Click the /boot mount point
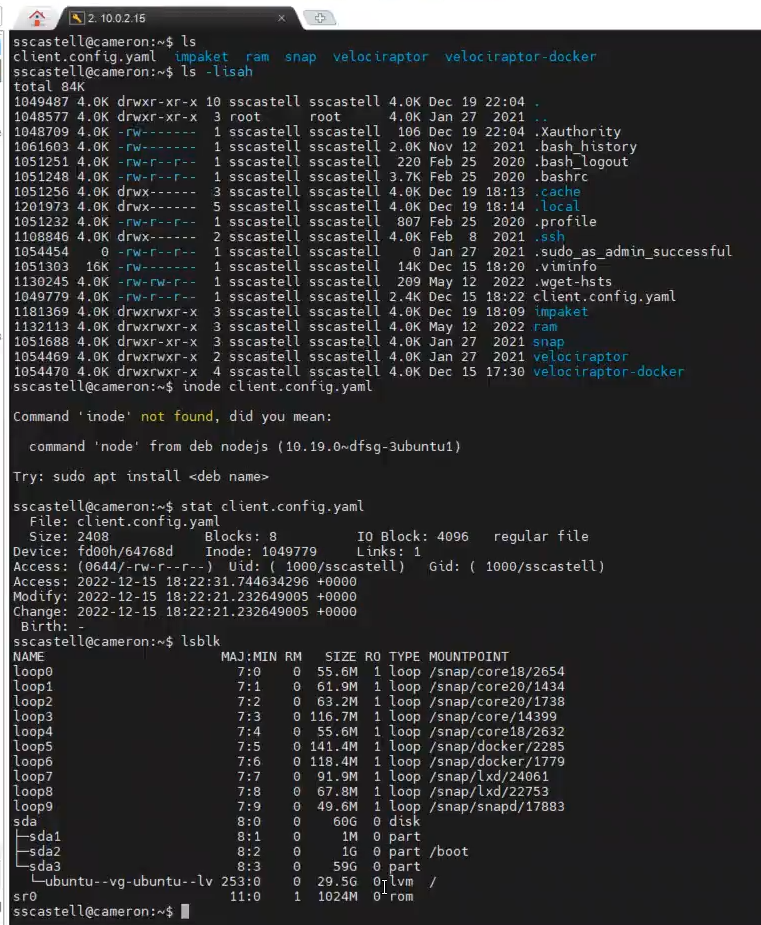761x925 pixels. pyautogui.click(x=448, y=852)
